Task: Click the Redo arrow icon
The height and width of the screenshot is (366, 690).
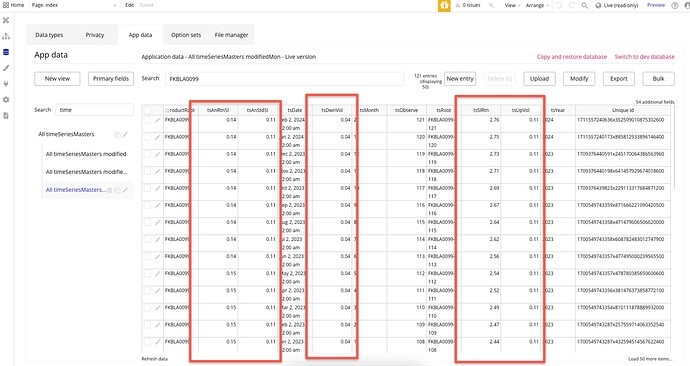Action: [571, 5]
